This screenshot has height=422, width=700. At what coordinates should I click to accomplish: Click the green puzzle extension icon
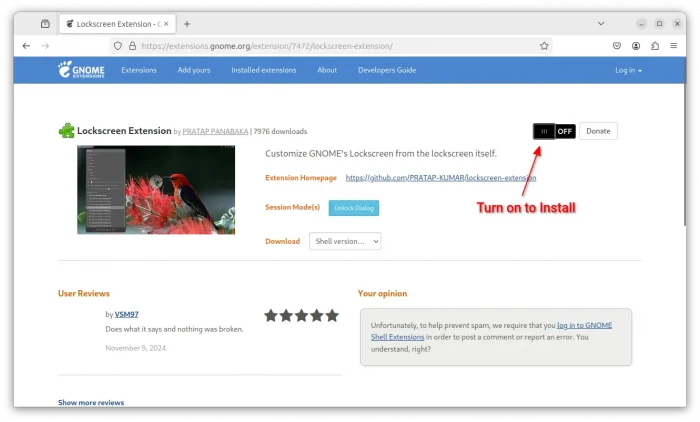click(67, 130)
